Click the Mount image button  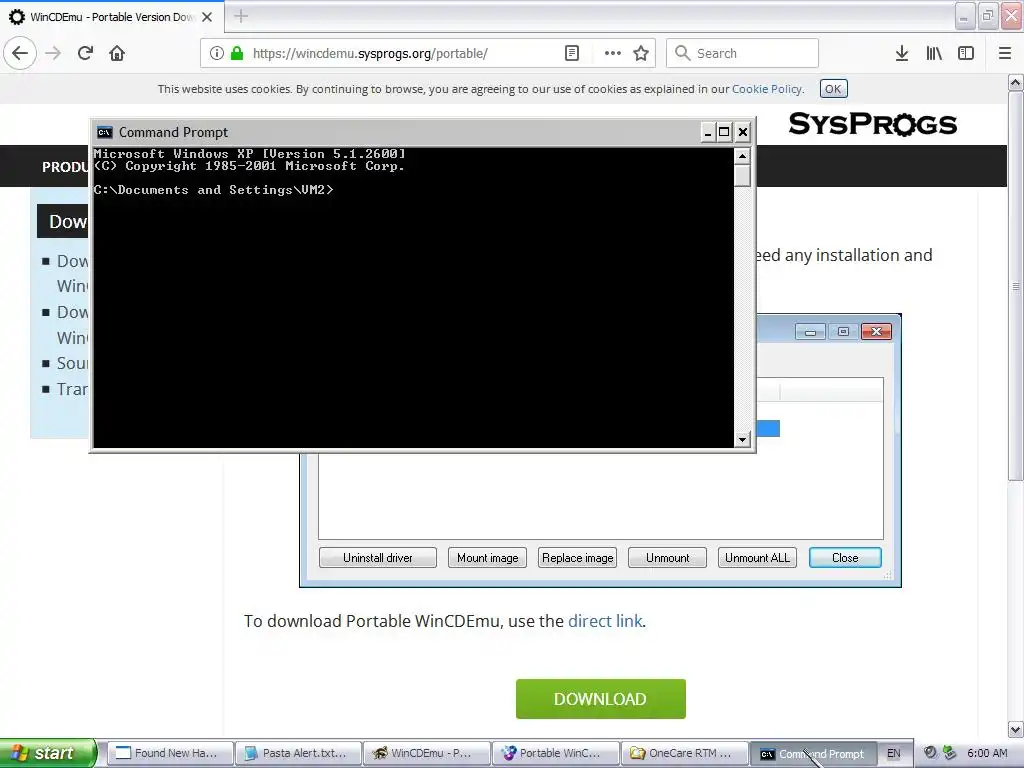487,558
